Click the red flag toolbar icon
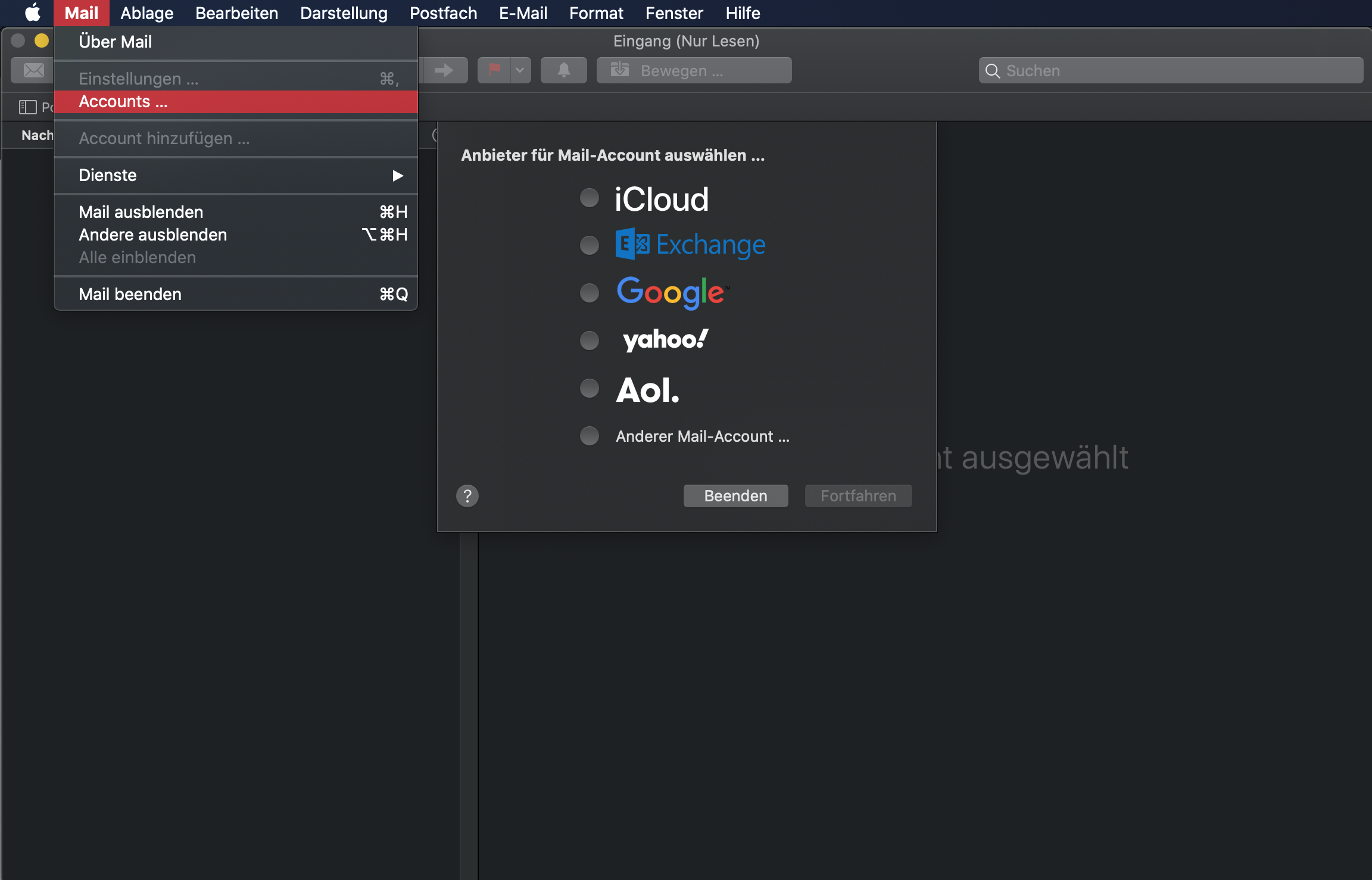 (494, 70)
